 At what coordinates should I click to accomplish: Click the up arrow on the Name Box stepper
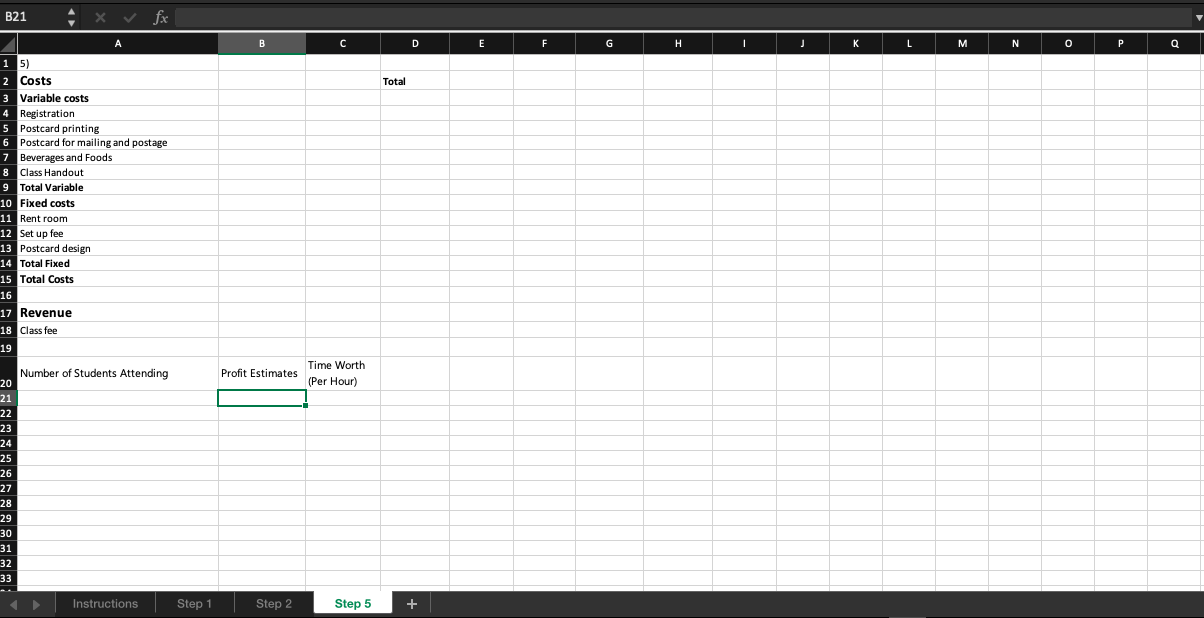(x=70, y=12)
